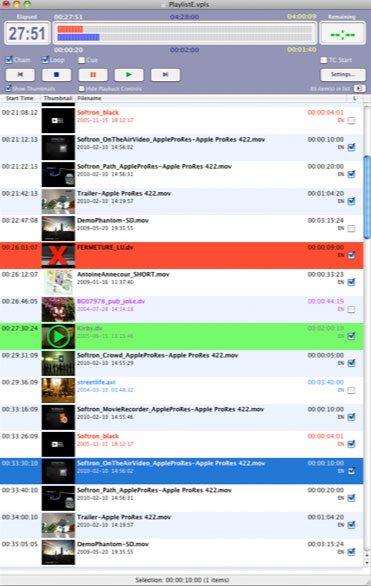371x586 pixels.
Task: Enable the TC Start checkbox
Action: 324,60
